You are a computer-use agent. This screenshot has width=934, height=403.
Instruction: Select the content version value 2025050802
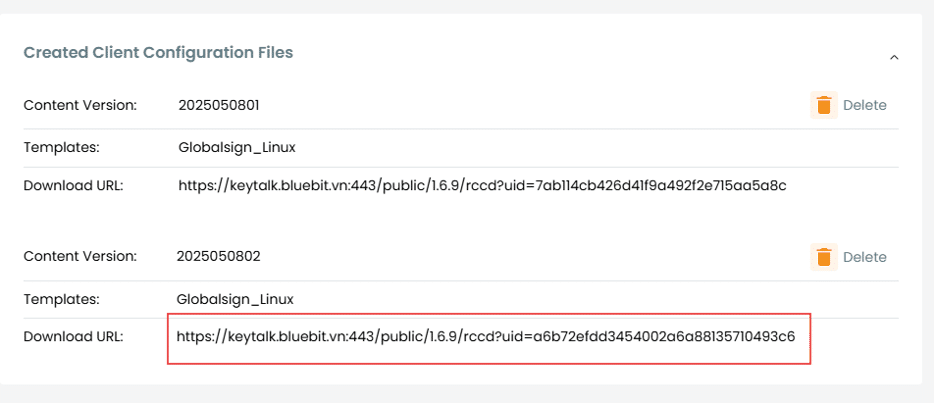(218, 257)
